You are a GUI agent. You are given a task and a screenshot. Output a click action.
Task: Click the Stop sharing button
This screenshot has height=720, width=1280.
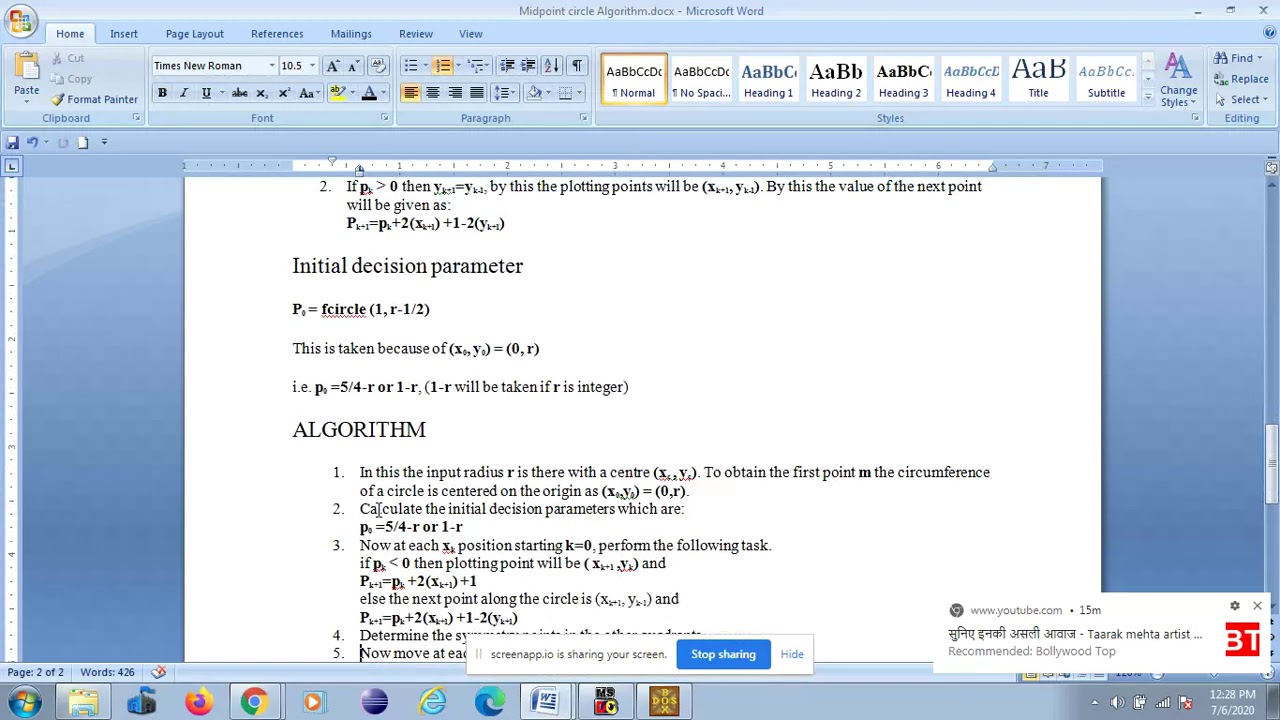pyautogui.click(x=723, y=654)
